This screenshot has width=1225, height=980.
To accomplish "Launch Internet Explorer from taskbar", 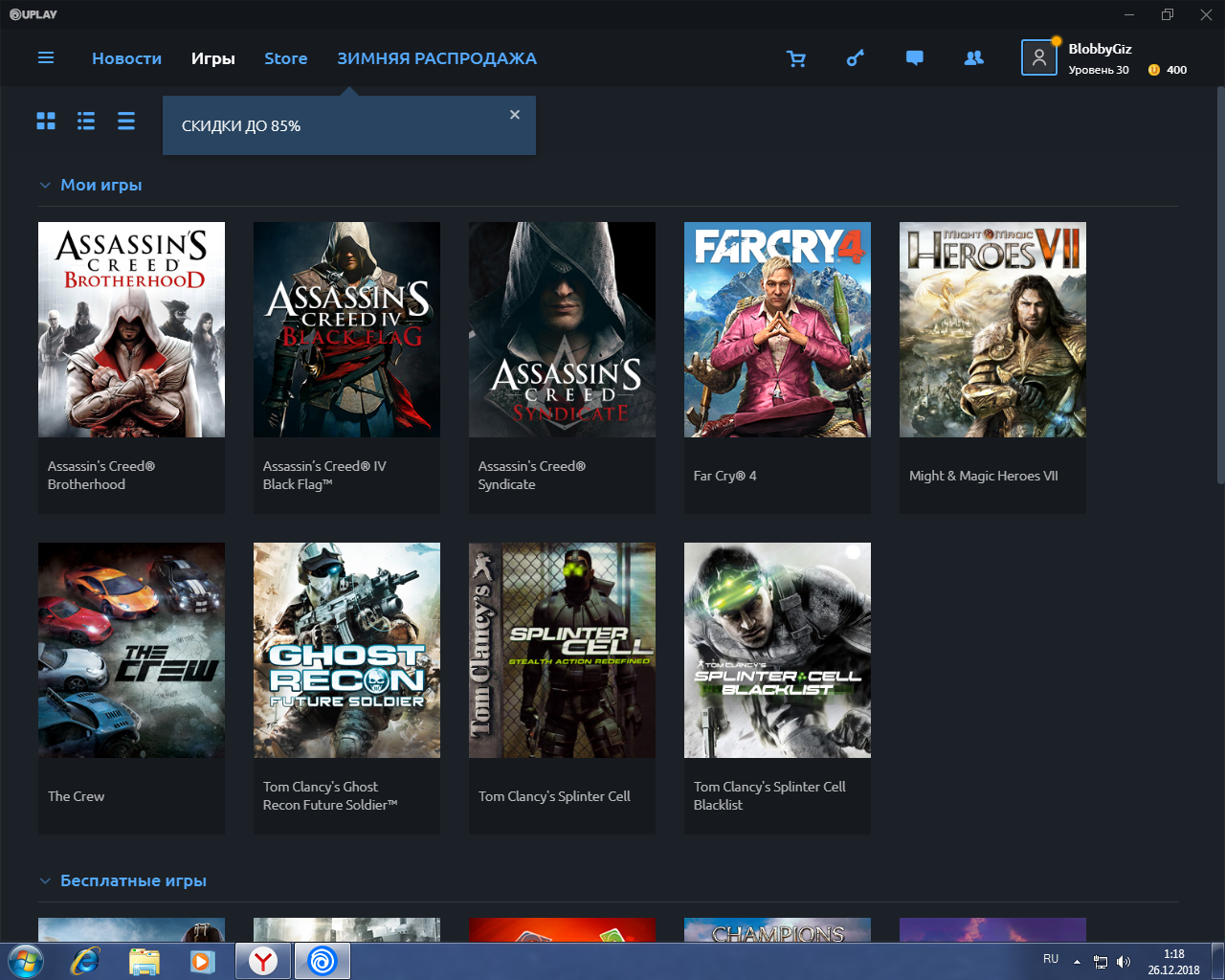I will coord(85,961).
